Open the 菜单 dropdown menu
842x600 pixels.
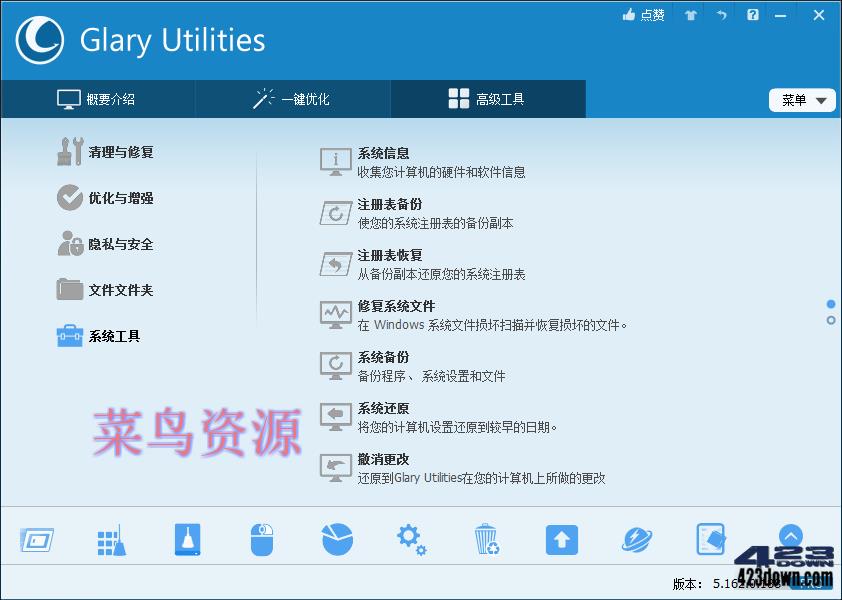click(801, 100)
